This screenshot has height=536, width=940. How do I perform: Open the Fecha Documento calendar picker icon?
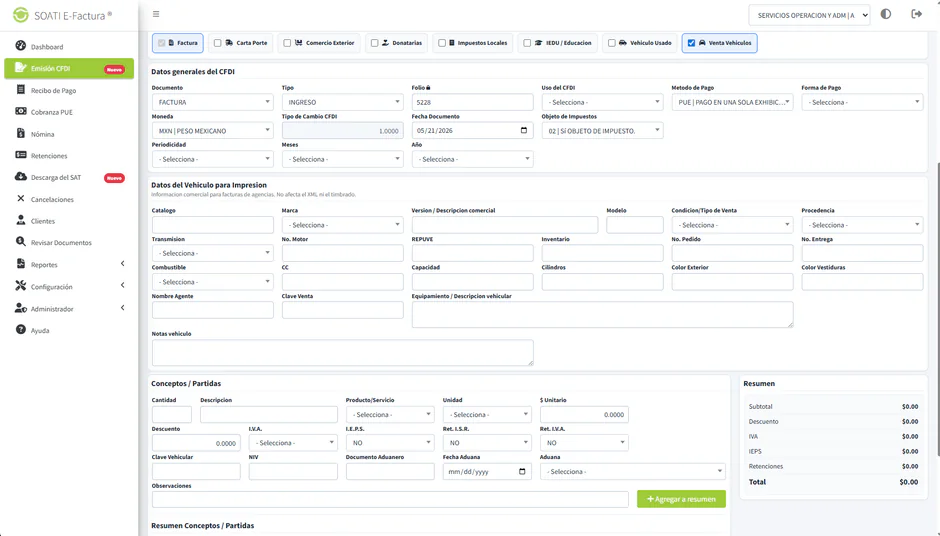pos(523,130)
